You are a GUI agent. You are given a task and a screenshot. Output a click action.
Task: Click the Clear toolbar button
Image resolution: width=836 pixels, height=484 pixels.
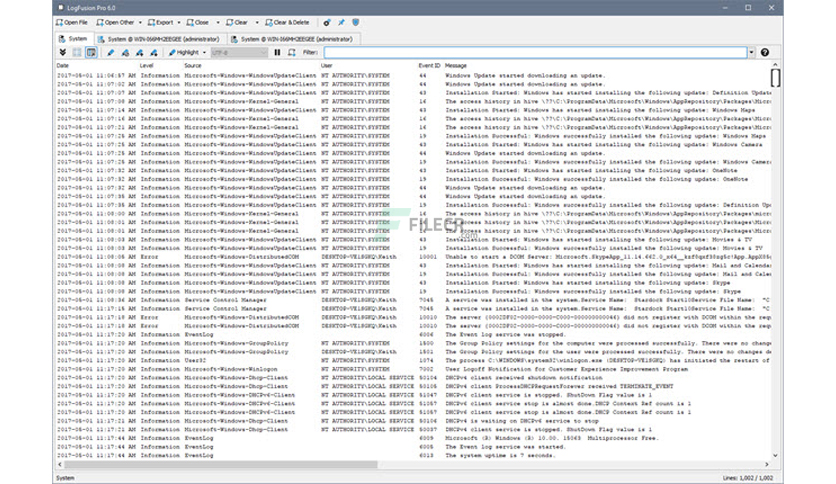237,22
